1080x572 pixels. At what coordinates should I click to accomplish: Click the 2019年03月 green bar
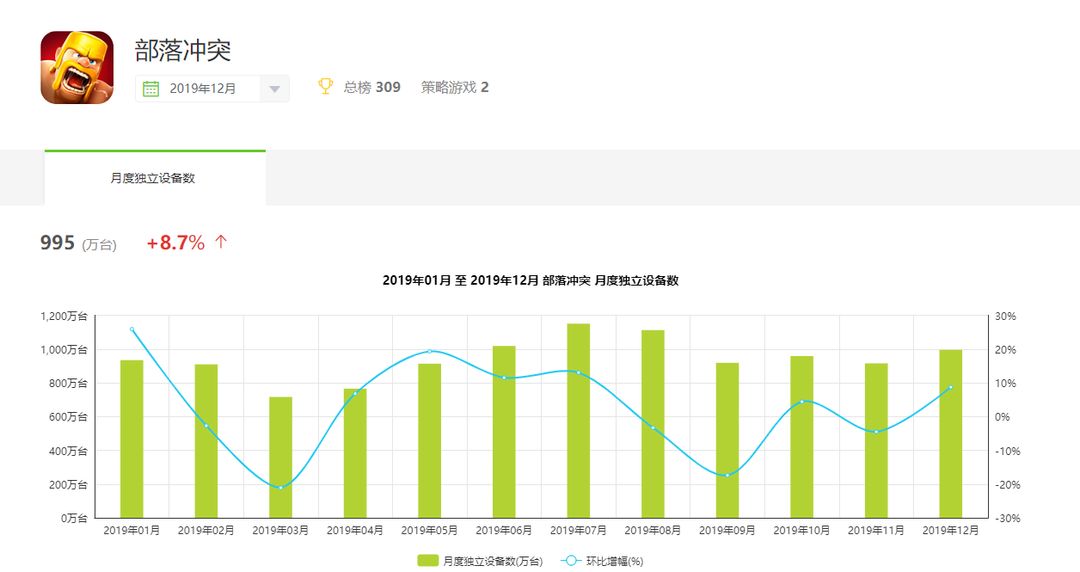(x=280, y=458)
